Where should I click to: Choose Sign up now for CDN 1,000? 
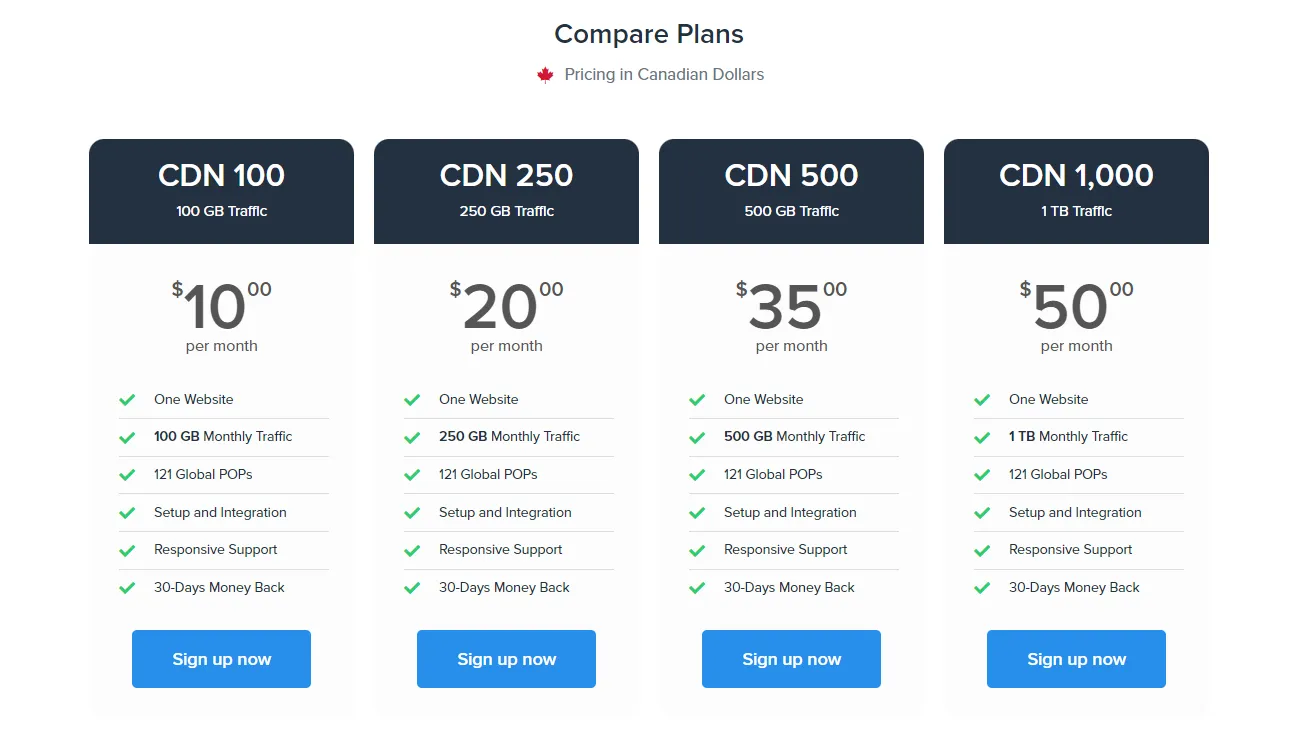(1076, 659)
